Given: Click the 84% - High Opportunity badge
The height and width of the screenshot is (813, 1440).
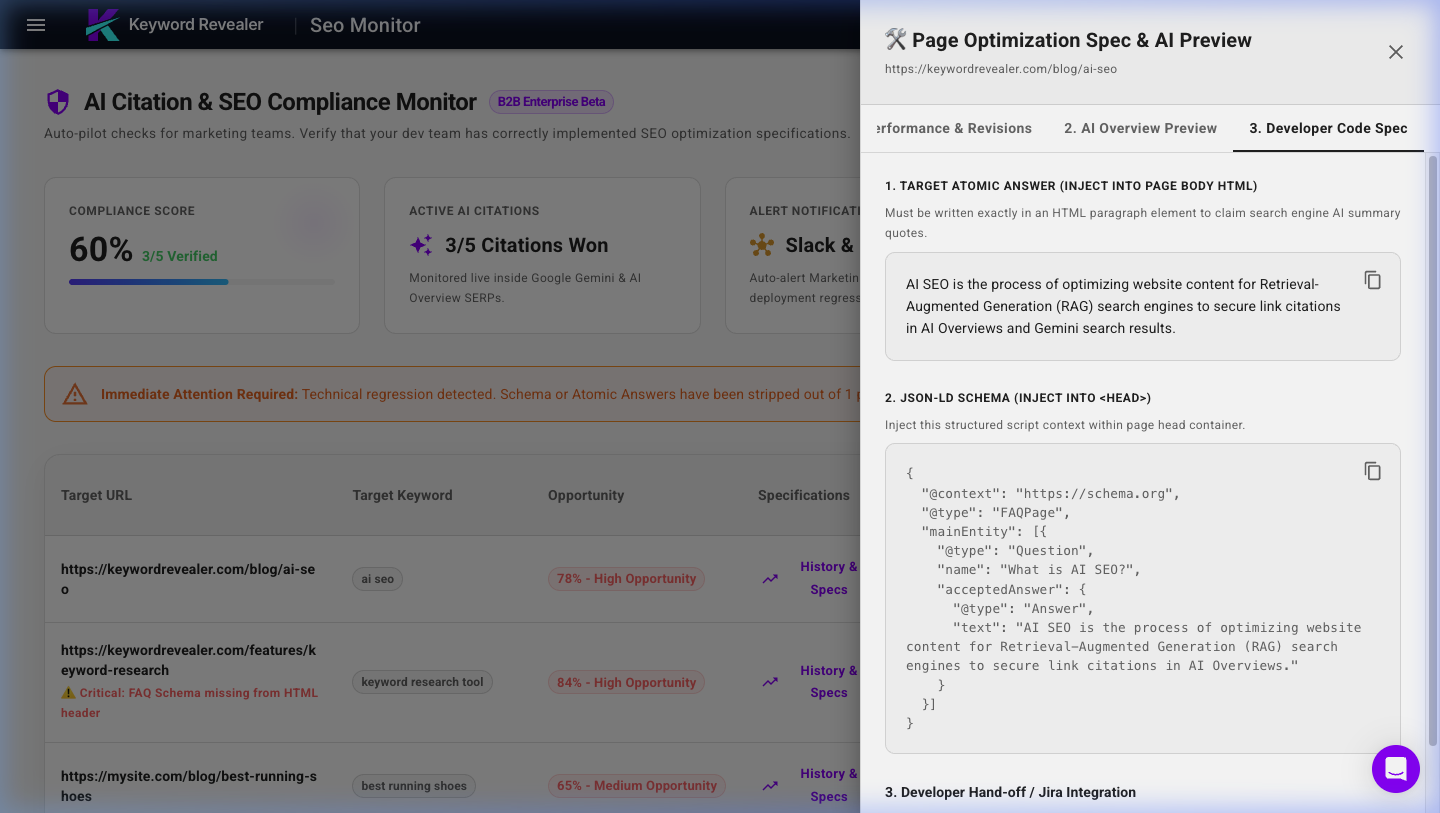Looking at the screenshot, I should 626,682.
